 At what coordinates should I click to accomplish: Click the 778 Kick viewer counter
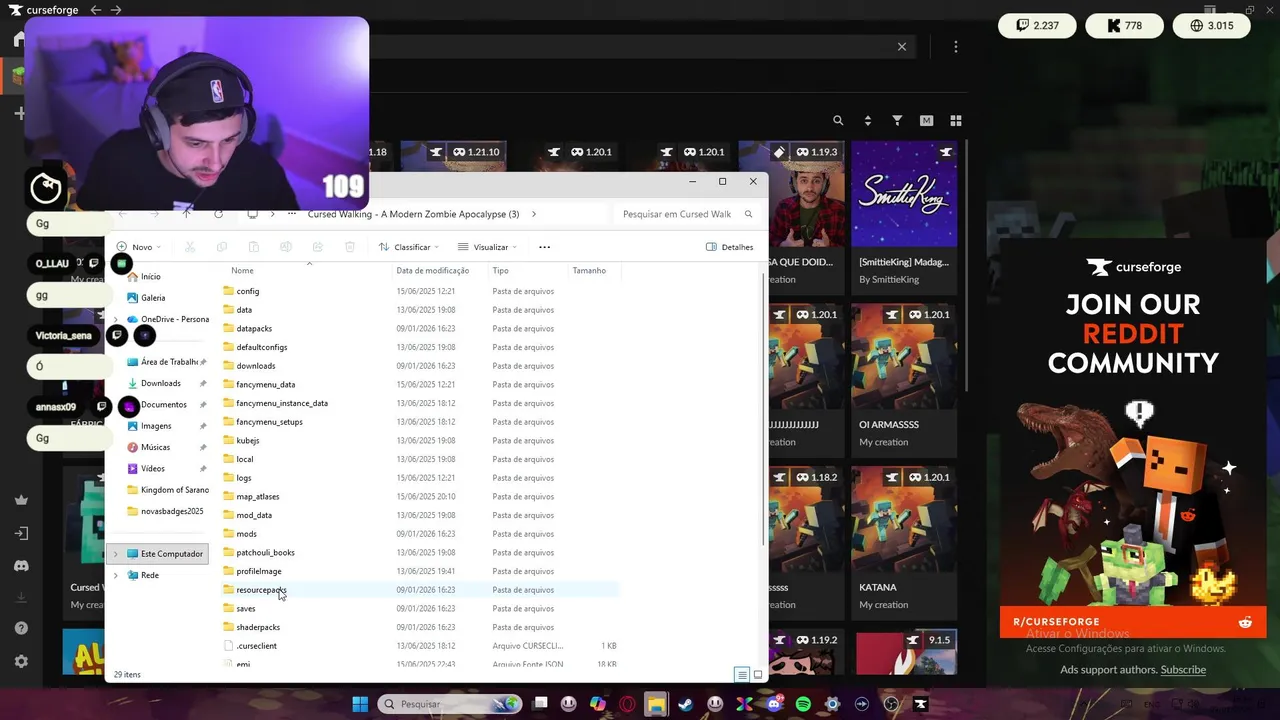click(1124, 26)
